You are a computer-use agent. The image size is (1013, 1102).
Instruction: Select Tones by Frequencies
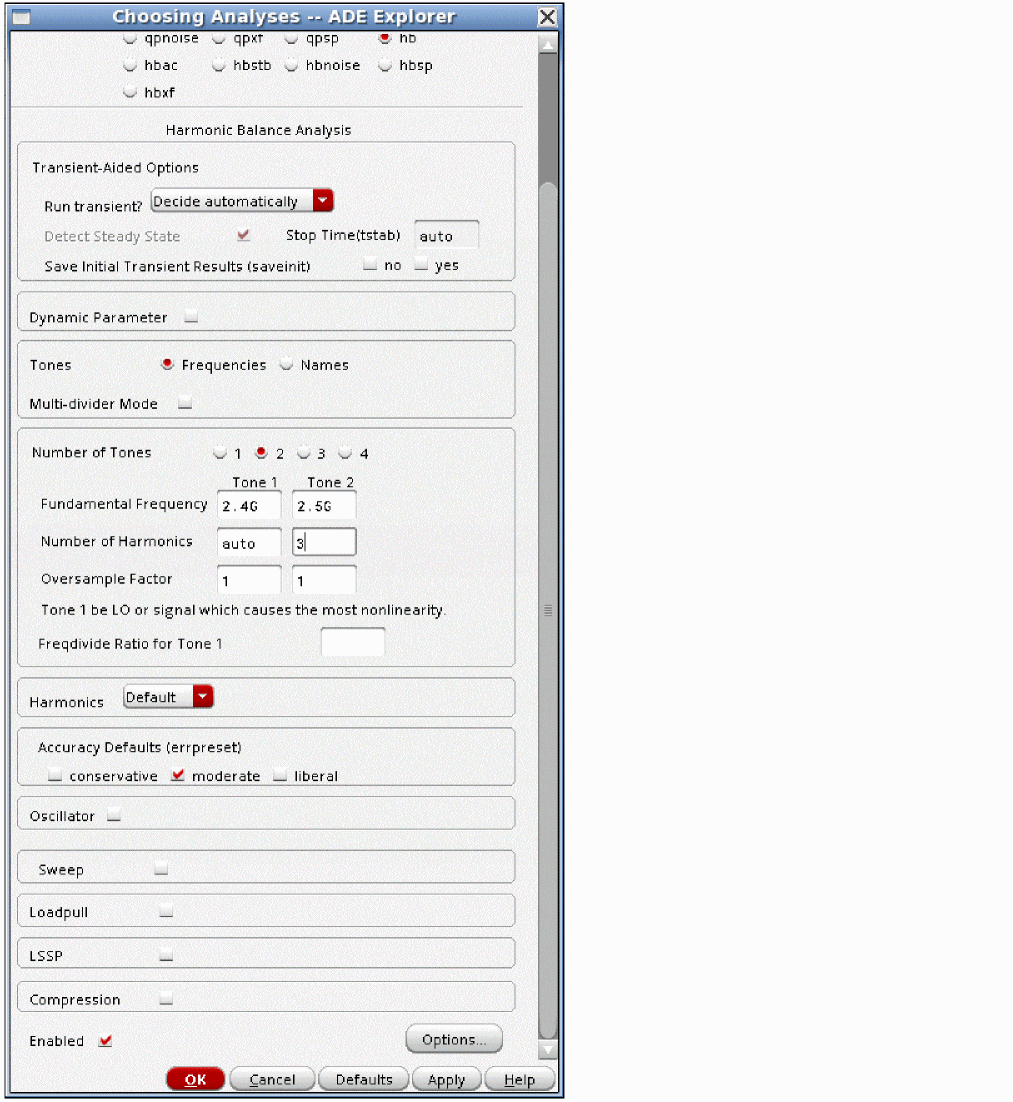tap(167, 364)
